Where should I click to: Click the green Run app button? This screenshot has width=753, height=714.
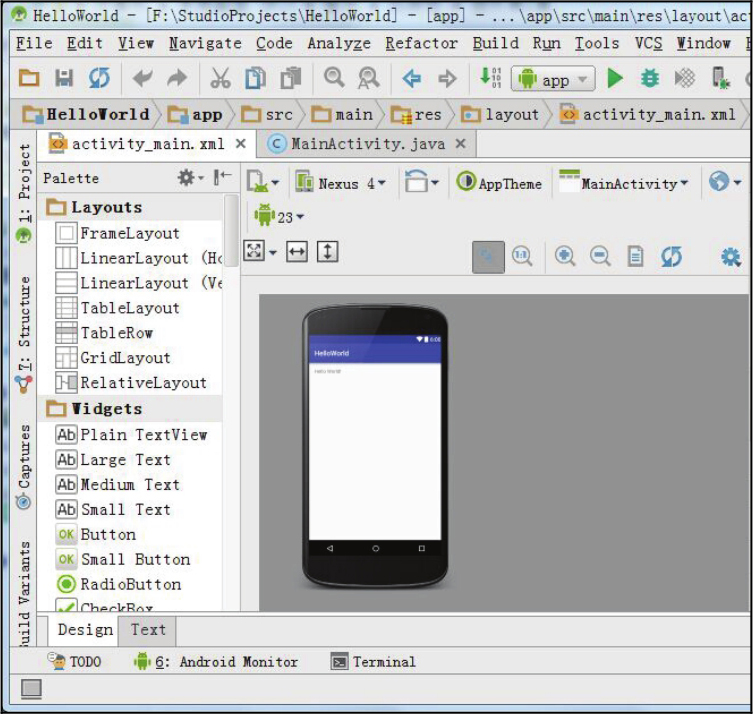point(615,78)
